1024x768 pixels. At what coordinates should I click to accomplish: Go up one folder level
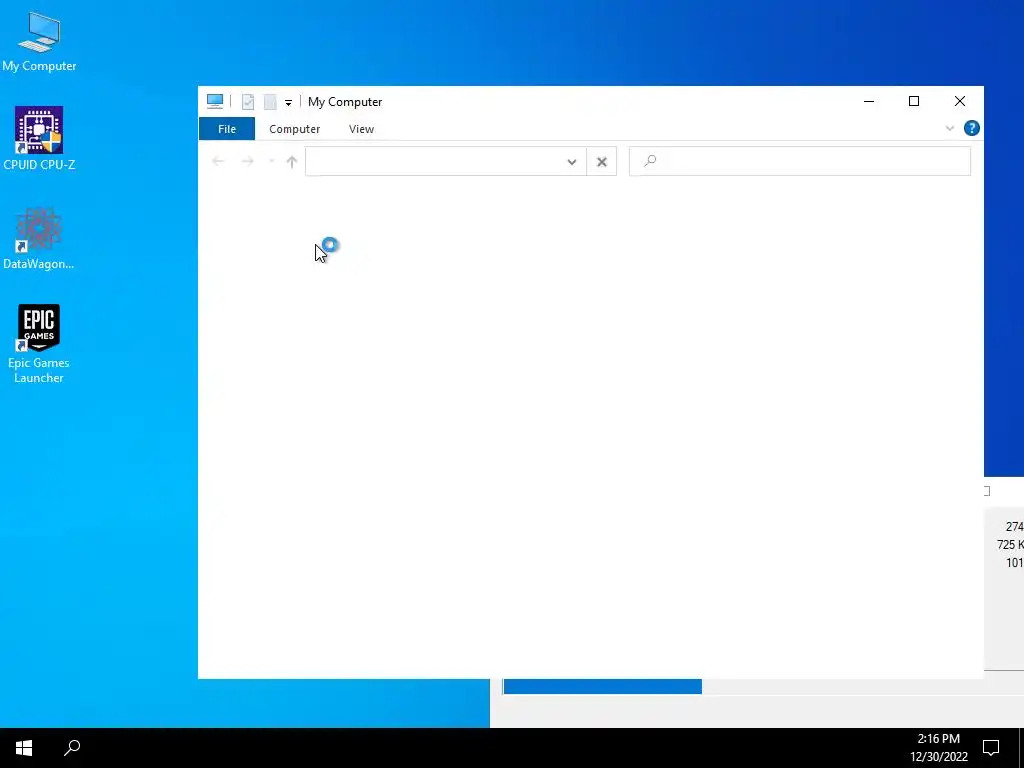coord(292,161)
